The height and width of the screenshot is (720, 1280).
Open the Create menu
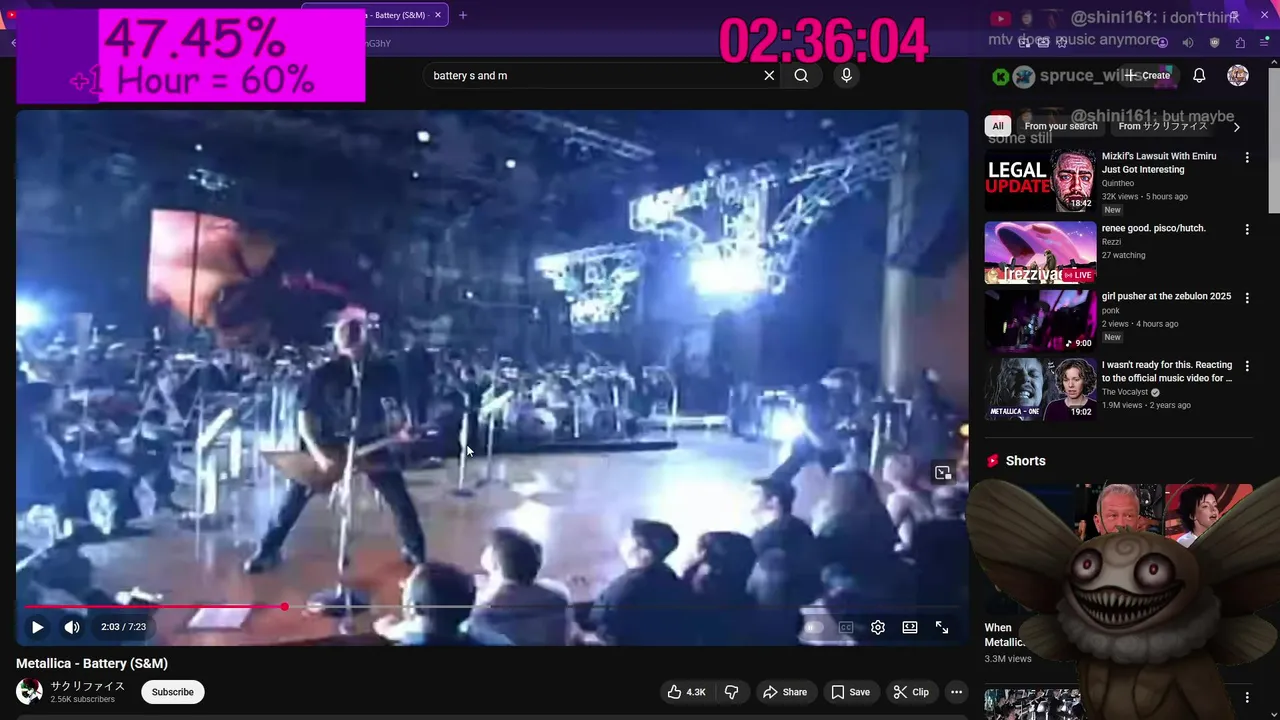tap(1147, 75)
